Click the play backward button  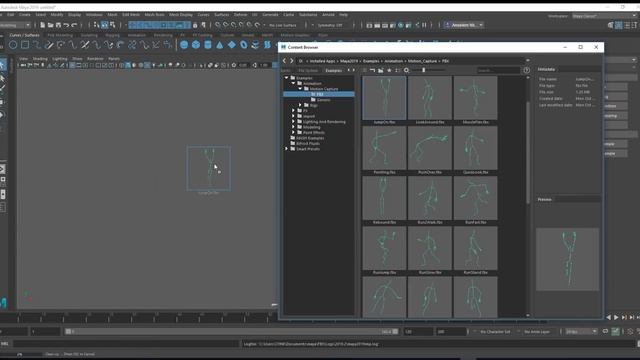(x=609, y=317)
